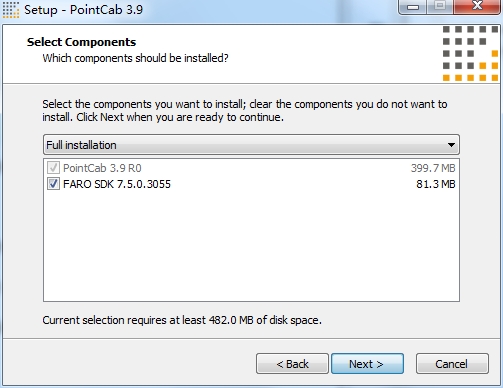Open the Full installation type combo box
This screenshot has width=503, height=388.
[251, 145]
